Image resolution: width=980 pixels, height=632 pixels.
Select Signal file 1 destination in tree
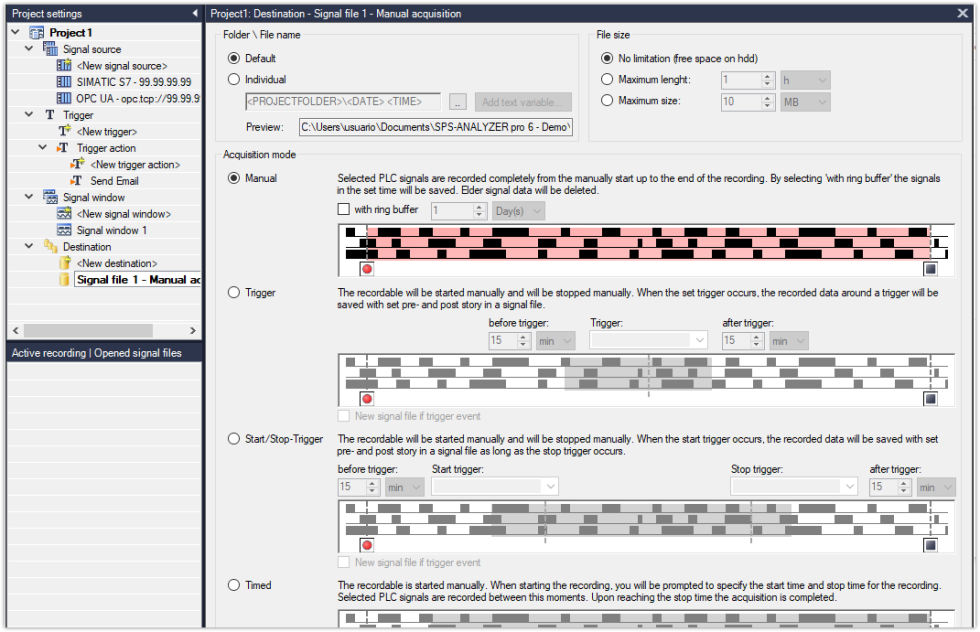click(x=139, y=280)
